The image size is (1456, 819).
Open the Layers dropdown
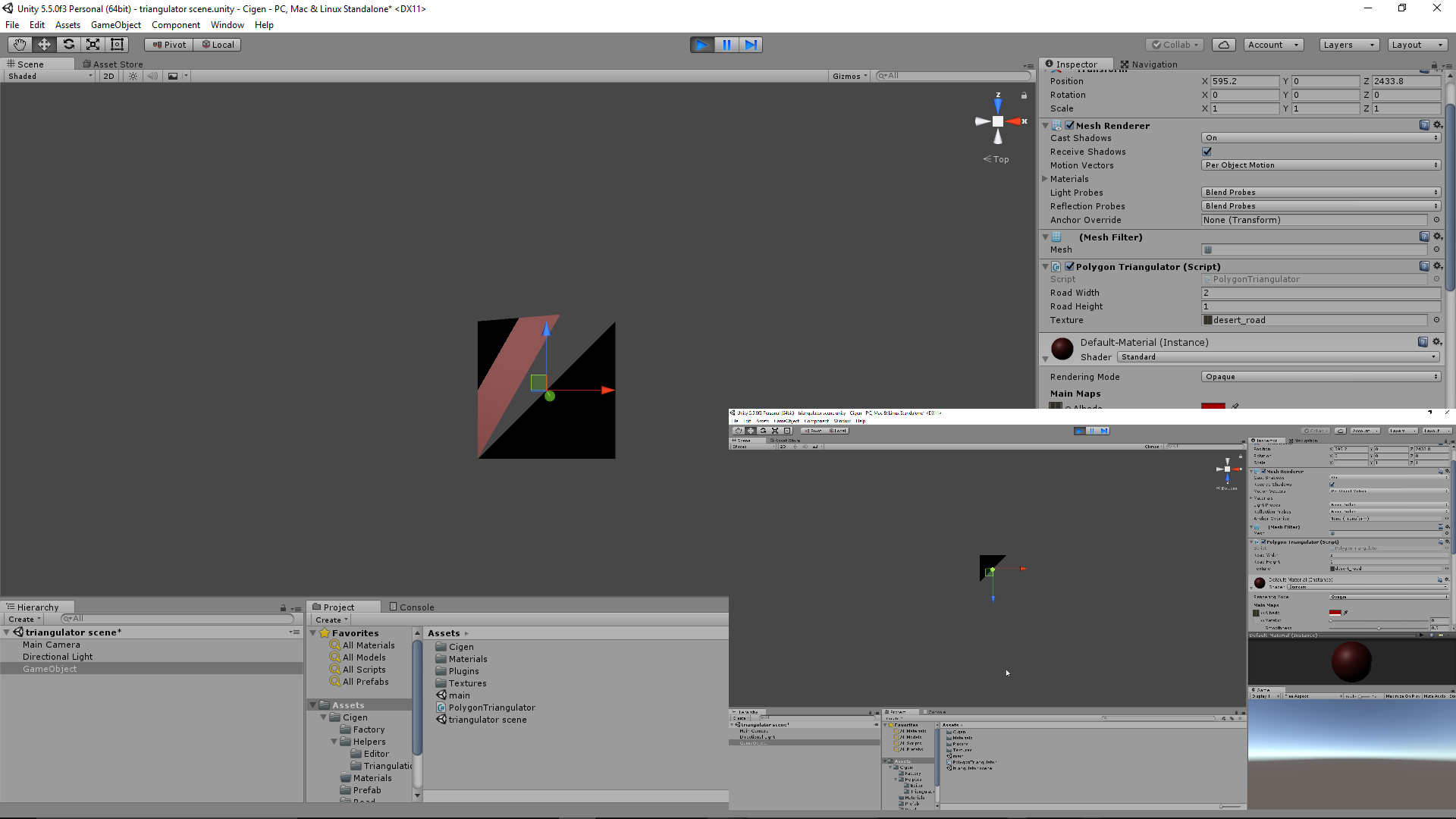click(x=1349, y=45)
